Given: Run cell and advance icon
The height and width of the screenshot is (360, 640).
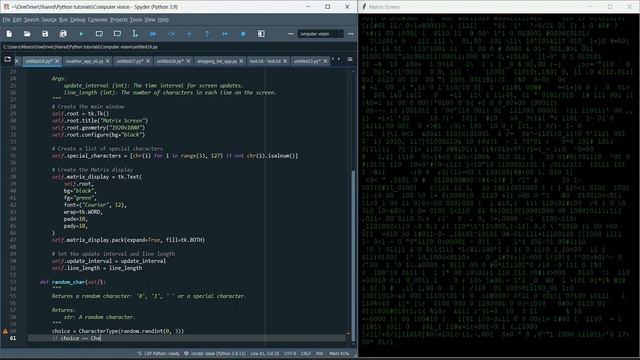Looking at the screenshot, I should 117,34.
